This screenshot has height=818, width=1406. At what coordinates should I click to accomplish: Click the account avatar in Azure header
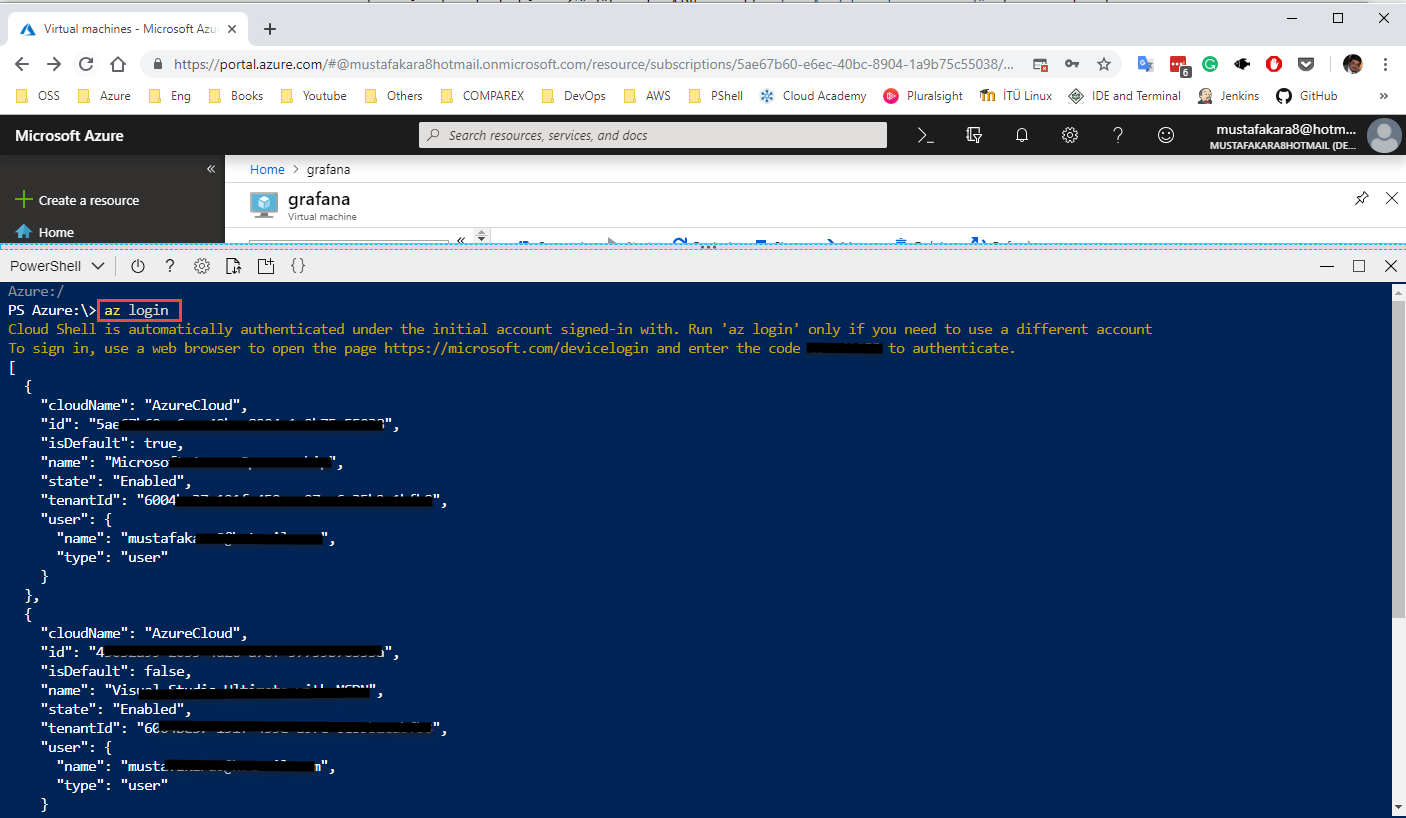[1384, 136]
